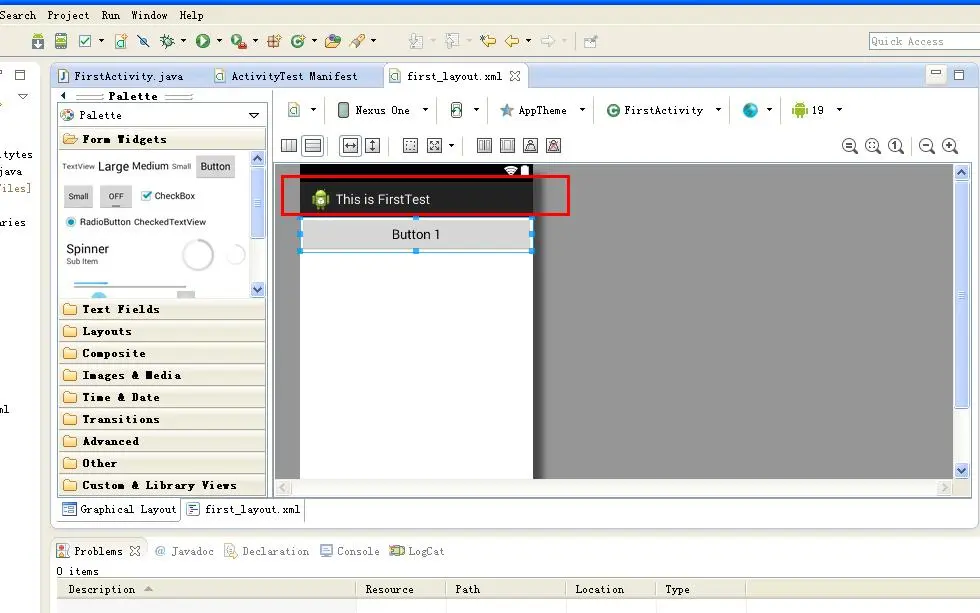Screen dimensions: 980x613
Task: Click the Last Edit Location arrow icon
Action: (488, 41)
